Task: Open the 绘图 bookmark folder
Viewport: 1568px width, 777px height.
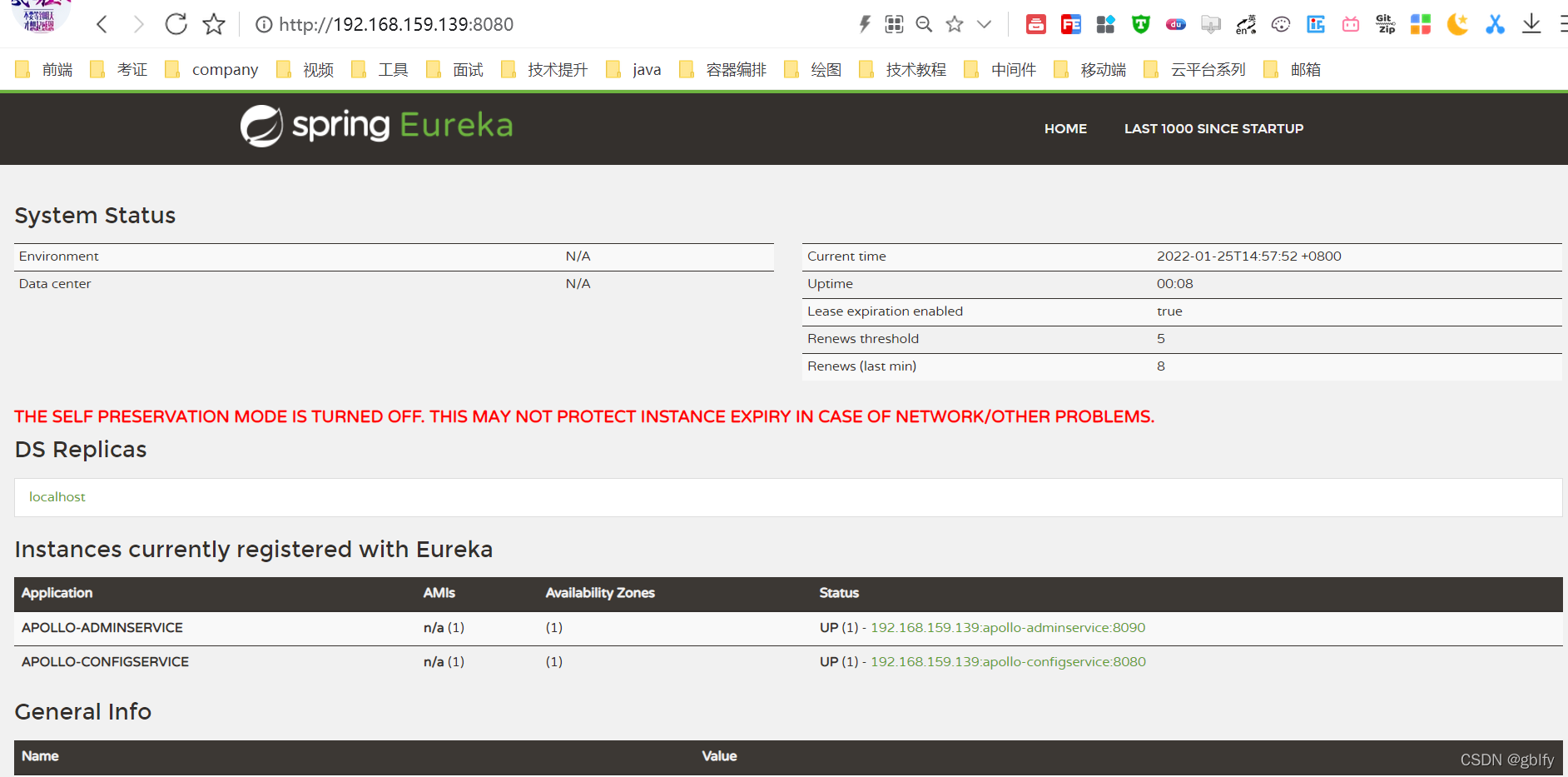Action: tap(813, 70)
